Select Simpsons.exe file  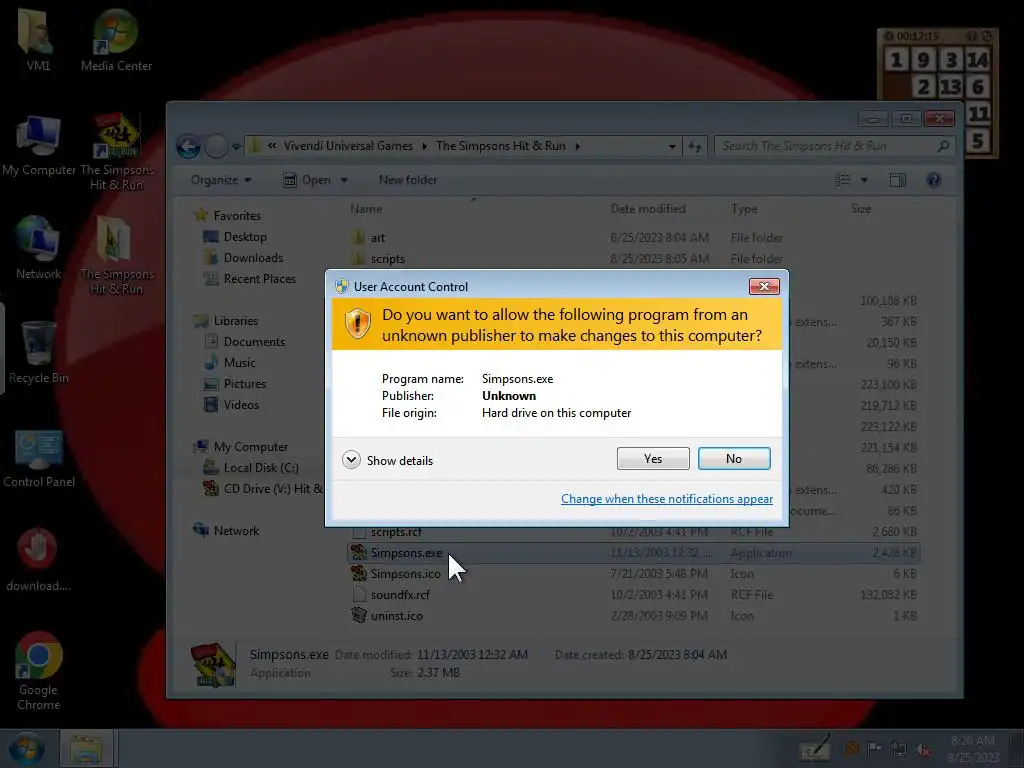pyautogui.click(x=633, y=552)
